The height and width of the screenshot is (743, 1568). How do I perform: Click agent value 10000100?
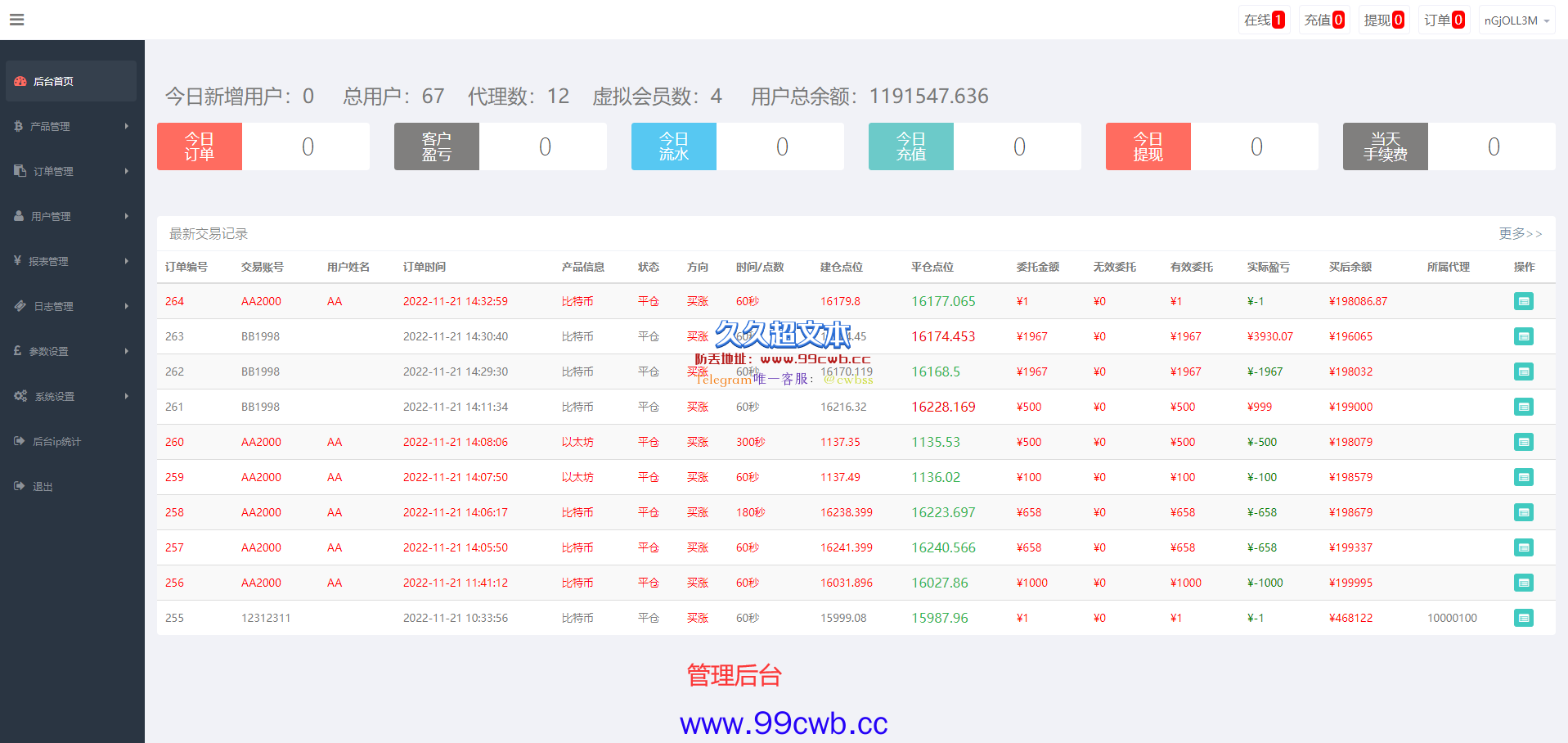[x=1452, y=618]
